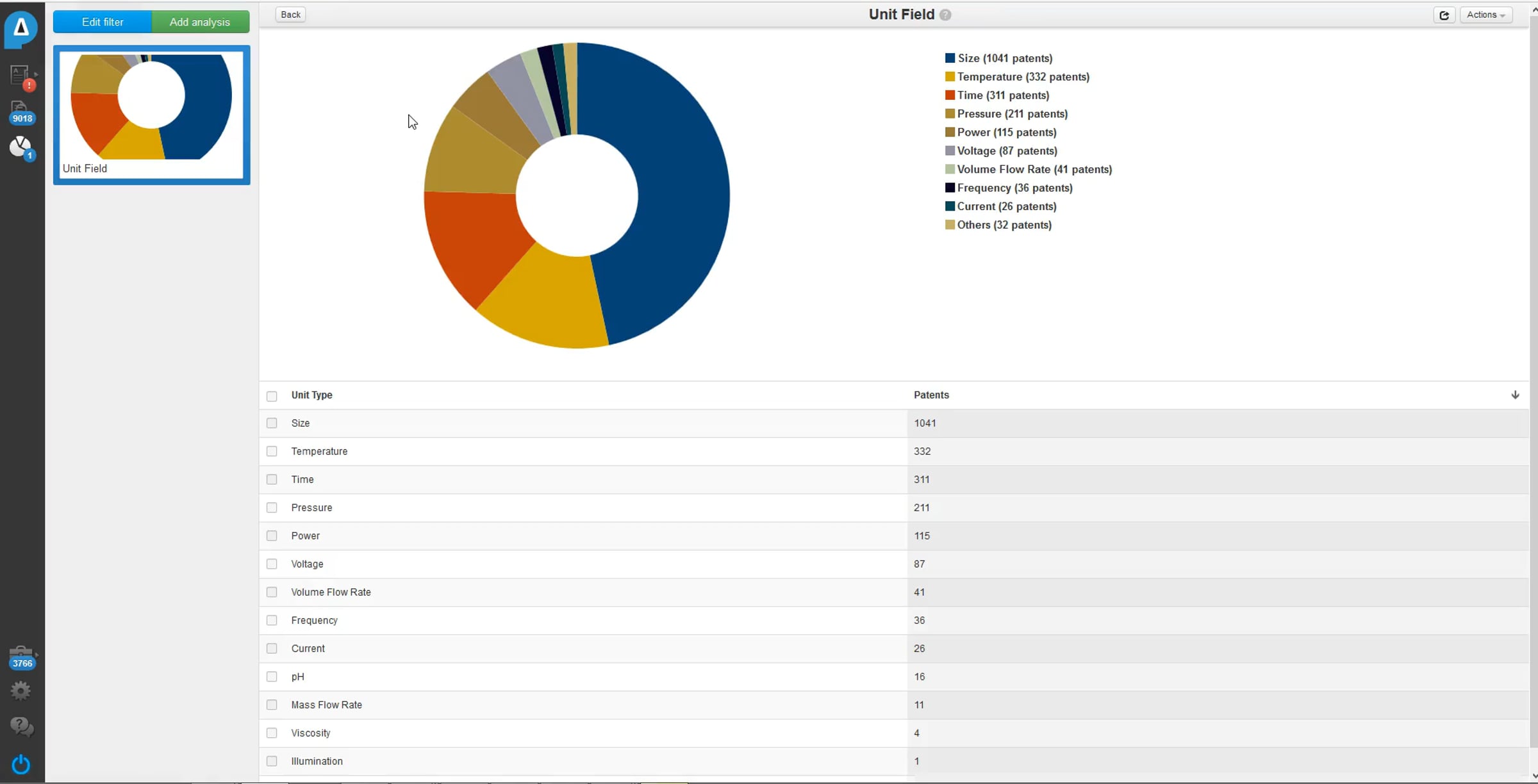Open the pie chart analysis icon

(x=21, y=148)
